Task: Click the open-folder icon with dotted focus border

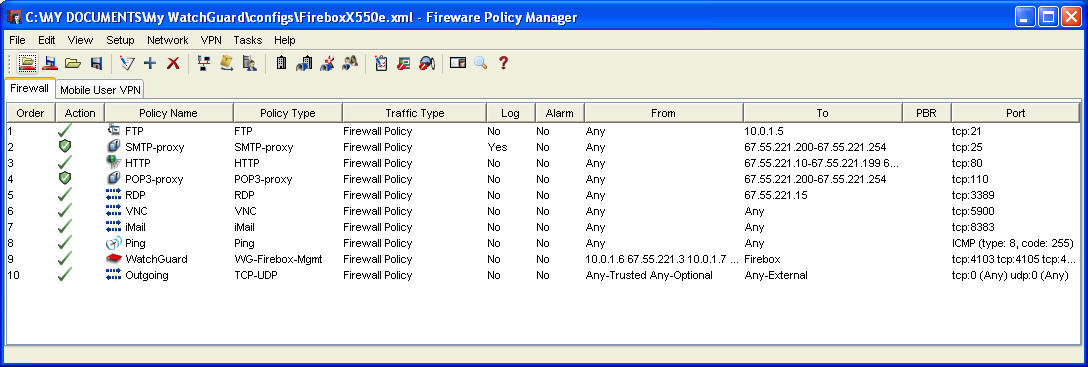Action: click(x=26, y=63)
